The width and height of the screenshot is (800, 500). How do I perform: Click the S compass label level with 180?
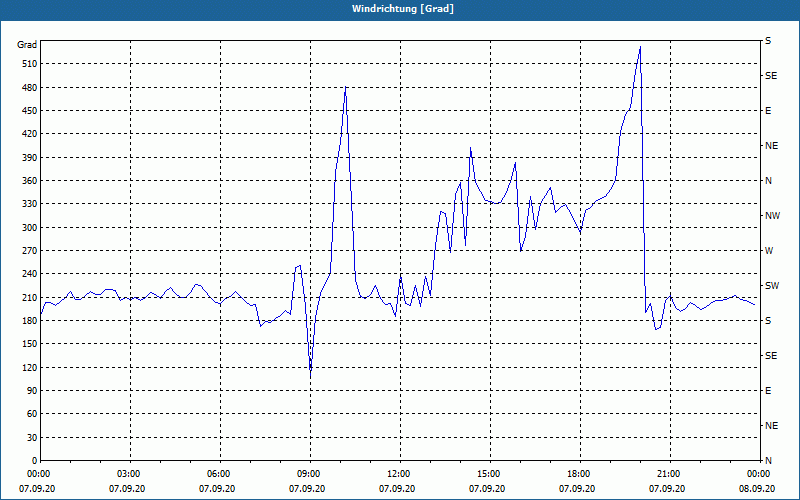coord(768,321)
